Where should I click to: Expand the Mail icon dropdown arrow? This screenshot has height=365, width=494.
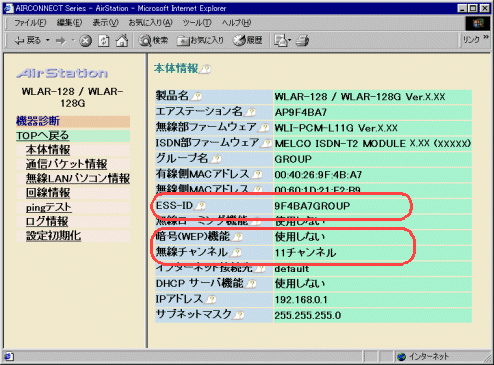[x=289, y=41]
